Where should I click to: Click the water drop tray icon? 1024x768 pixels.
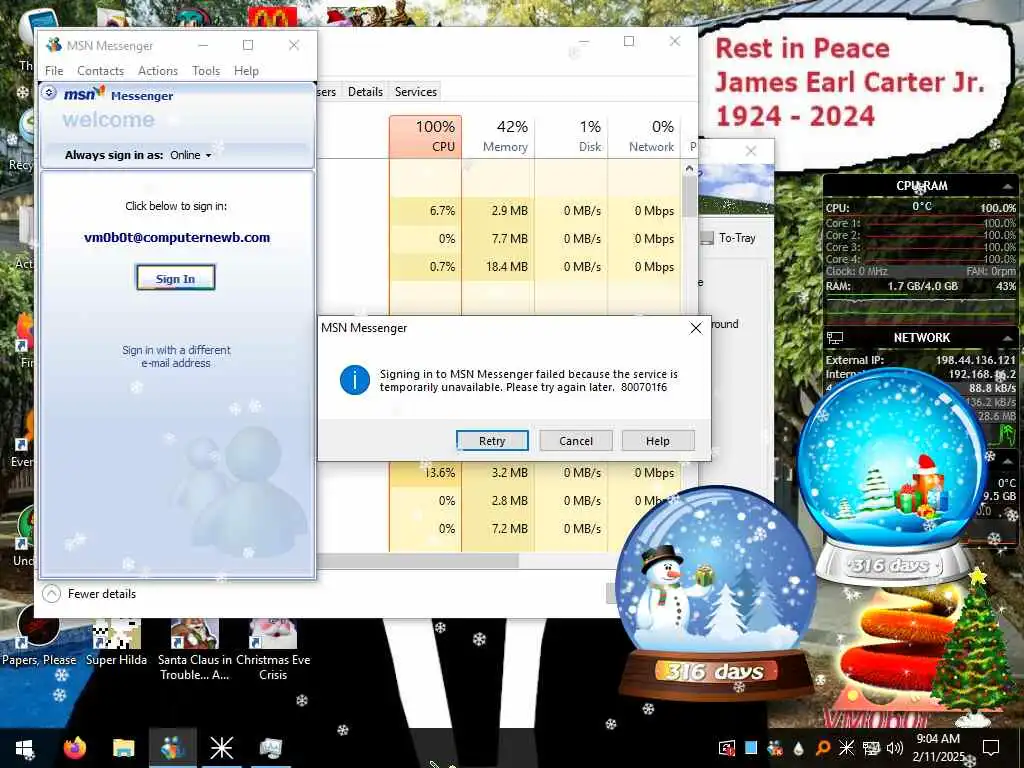[x=798, y=748]
